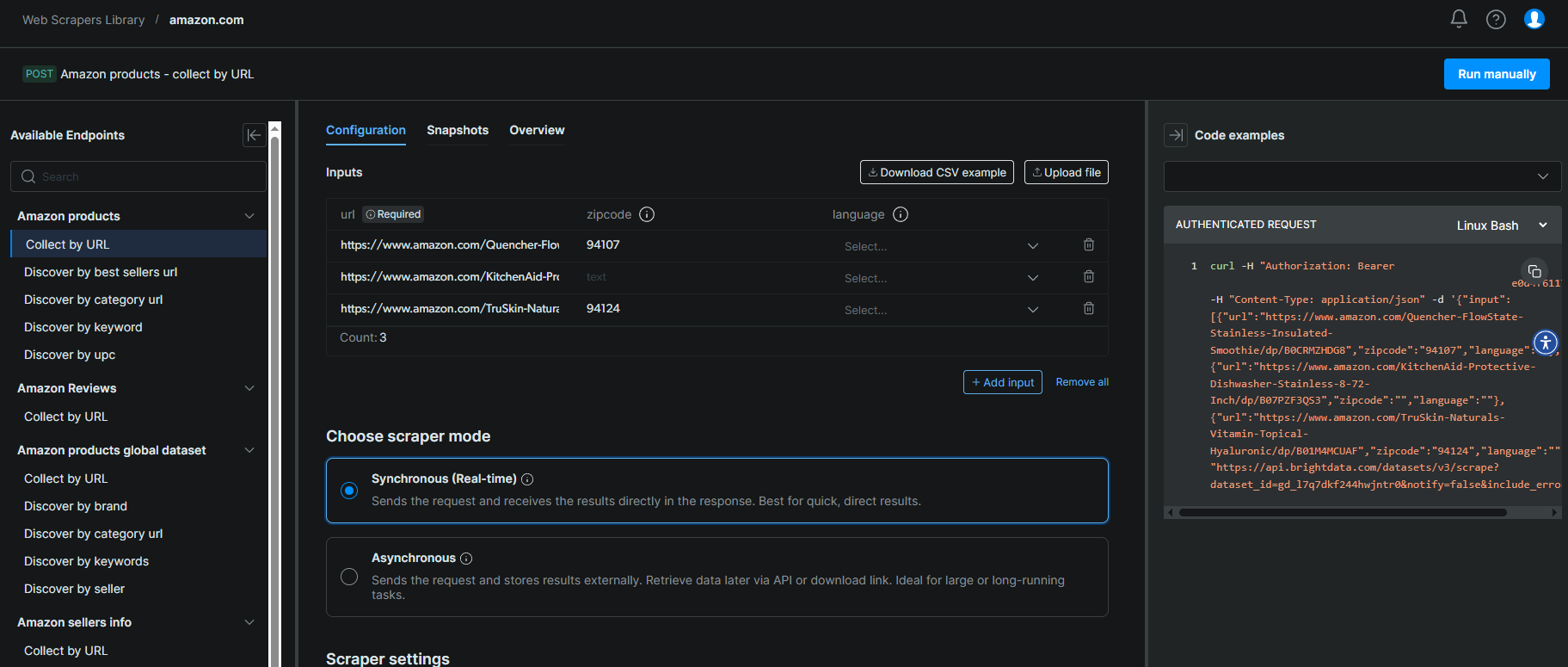Click the Run manually button

click(1497, 74)
